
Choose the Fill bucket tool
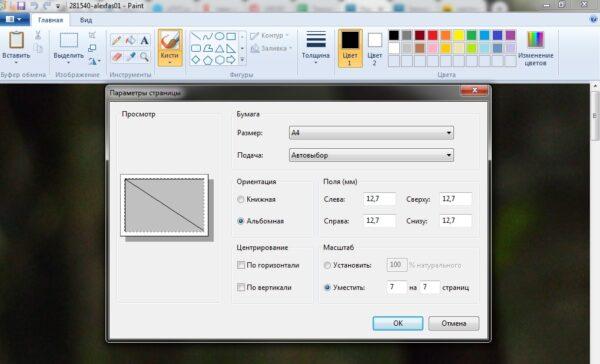pyautogui.click(x=130, y=40)
